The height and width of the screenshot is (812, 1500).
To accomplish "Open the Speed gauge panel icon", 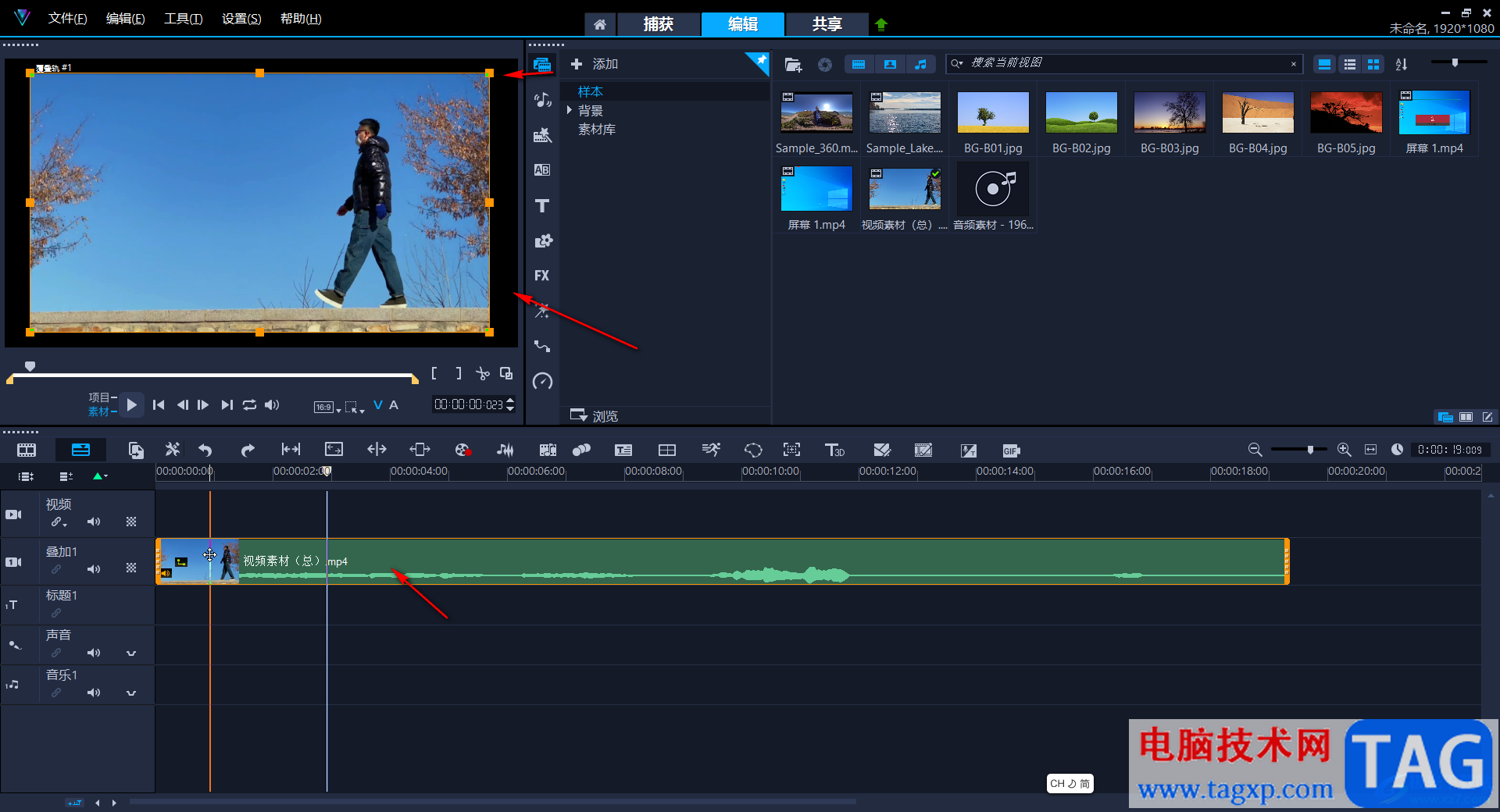I will click(x=542, y=381).
